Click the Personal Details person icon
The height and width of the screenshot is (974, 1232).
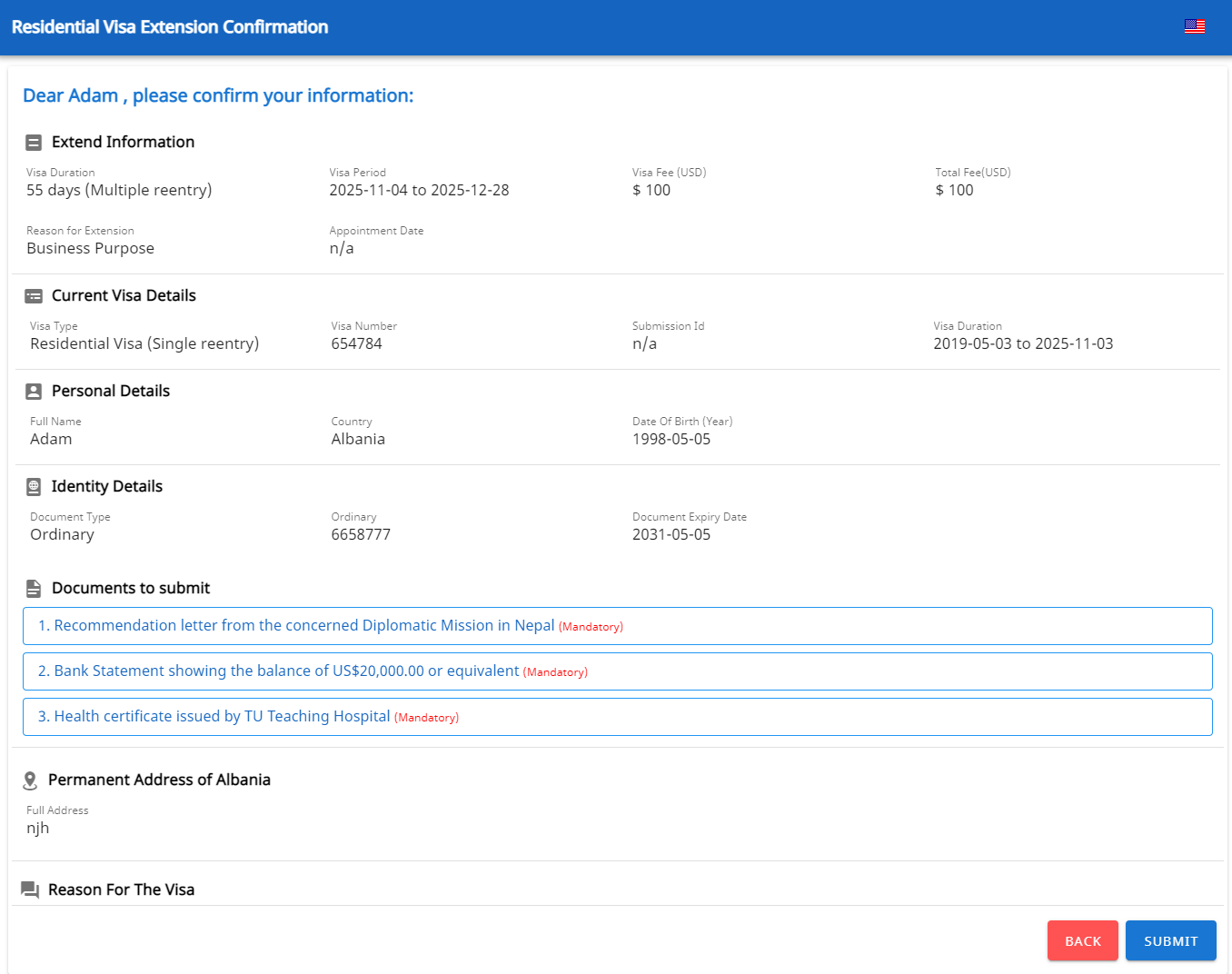click(34, 392)
